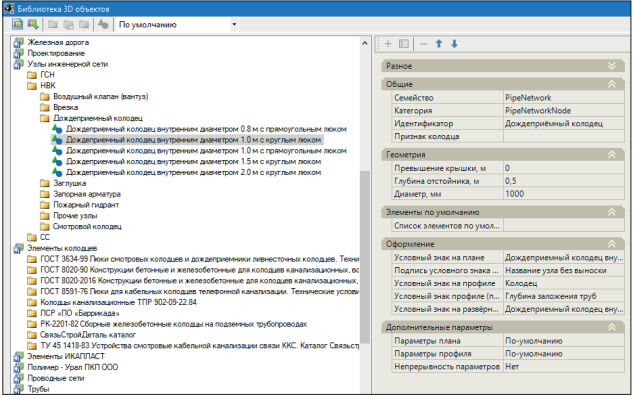Open the 'Врезка' folder
The image size is (635, 399).
(x=65, y=107)
